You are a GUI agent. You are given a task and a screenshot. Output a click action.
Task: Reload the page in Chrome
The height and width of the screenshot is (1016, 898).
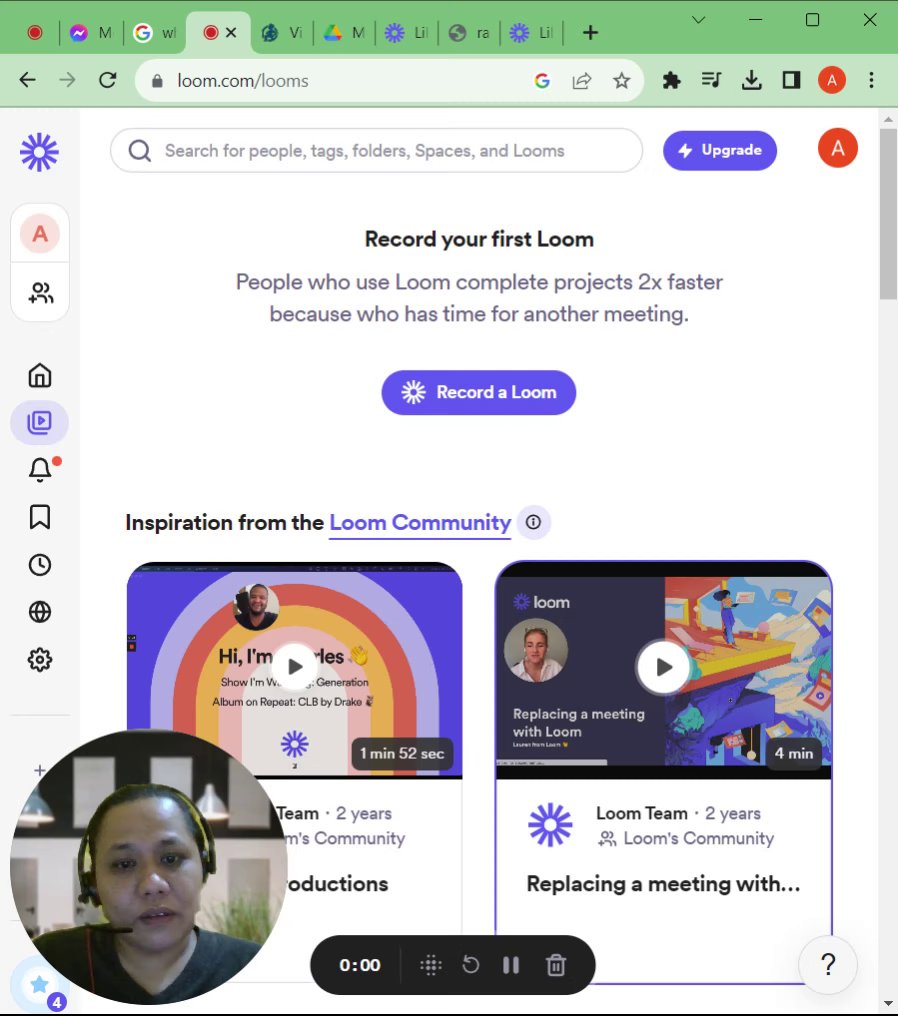(x=108, y=80)
